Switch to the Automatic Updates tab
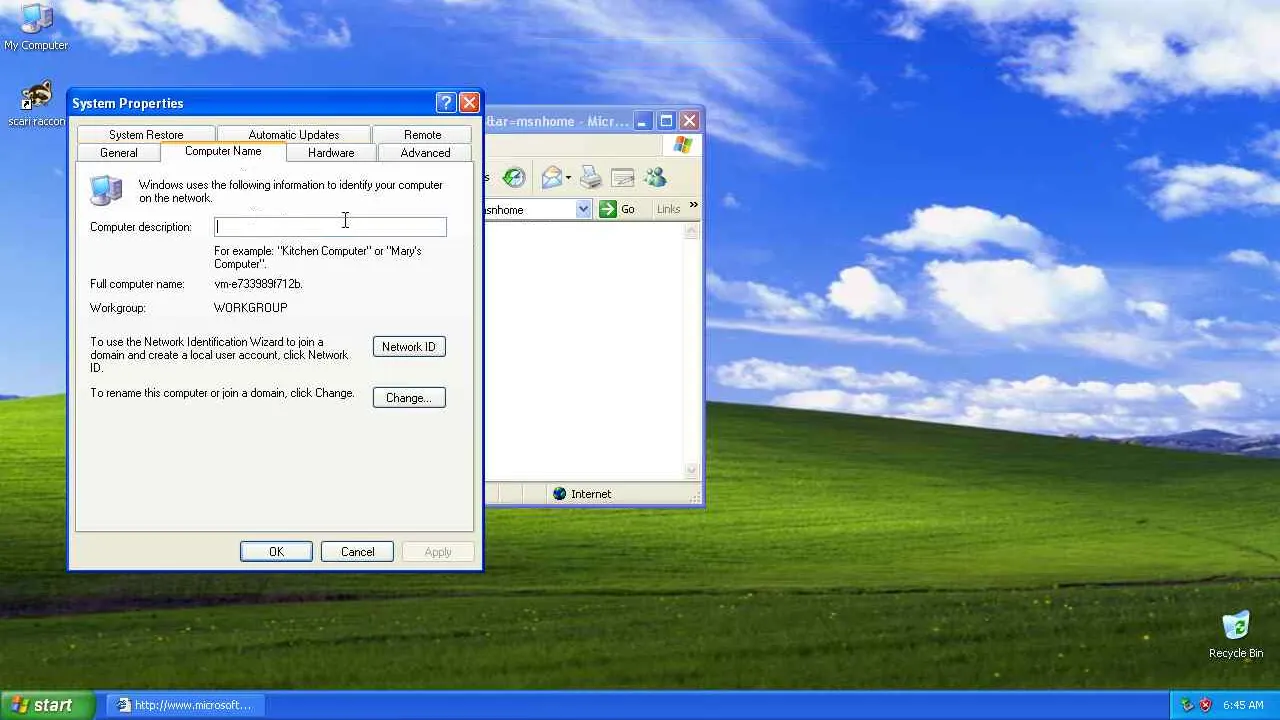Screen dimensions: 1280x720 pos(294,135)
